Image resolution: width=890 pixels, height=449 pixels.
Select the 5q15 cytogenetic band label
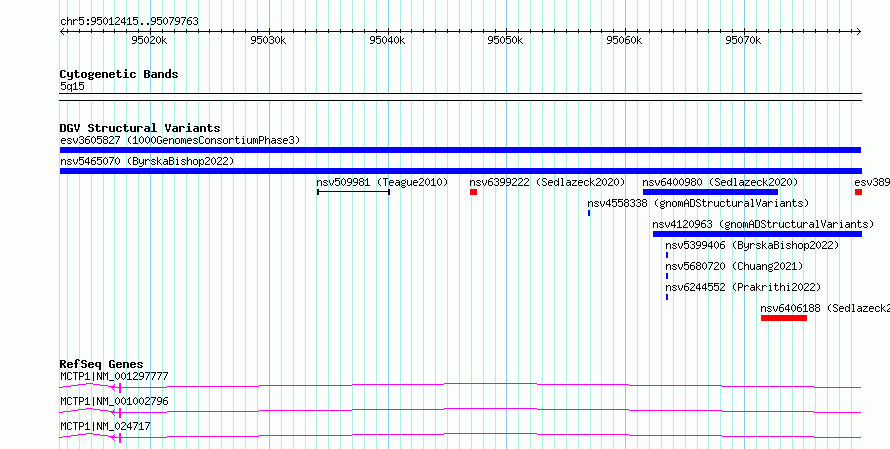click(72, 87)
